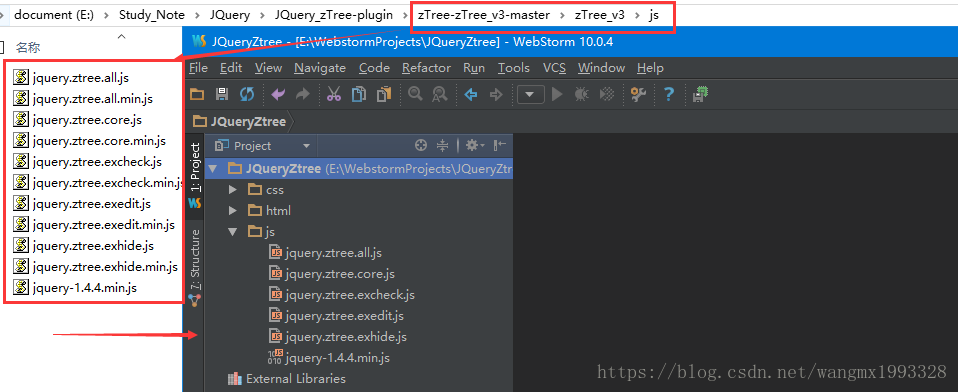Click the Open folder toolbar icon
Viewport: 958px width, 392px height.
click(197, 94)
